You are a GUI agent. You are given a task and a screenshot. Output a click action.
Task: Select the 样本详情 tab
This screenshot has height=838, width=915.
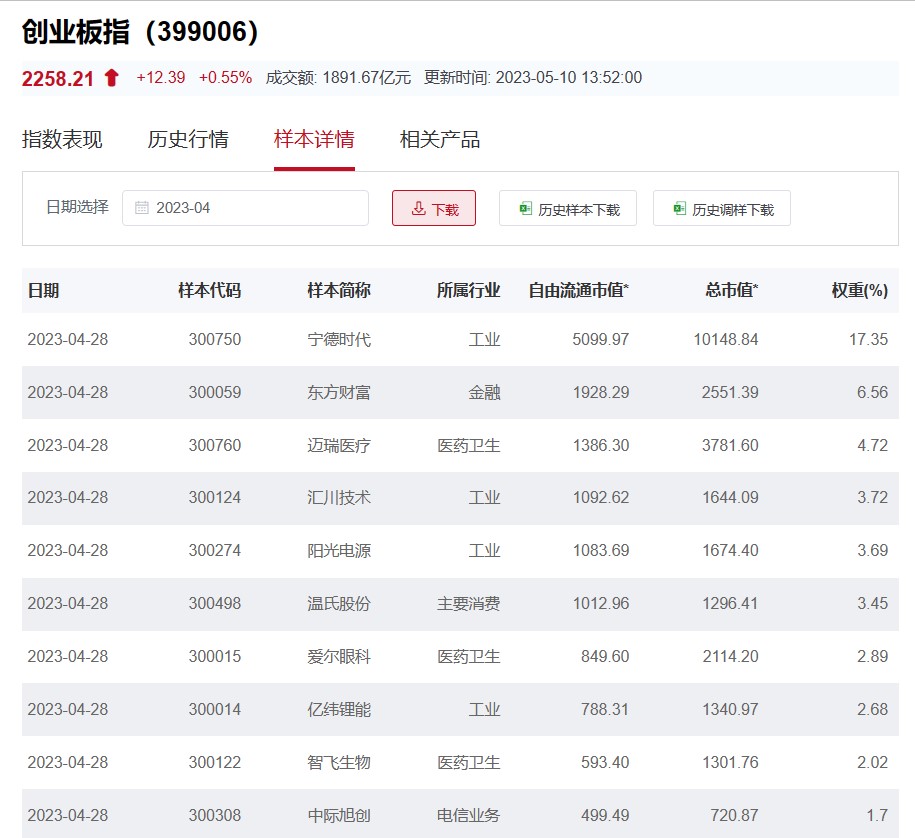(314, 139)
